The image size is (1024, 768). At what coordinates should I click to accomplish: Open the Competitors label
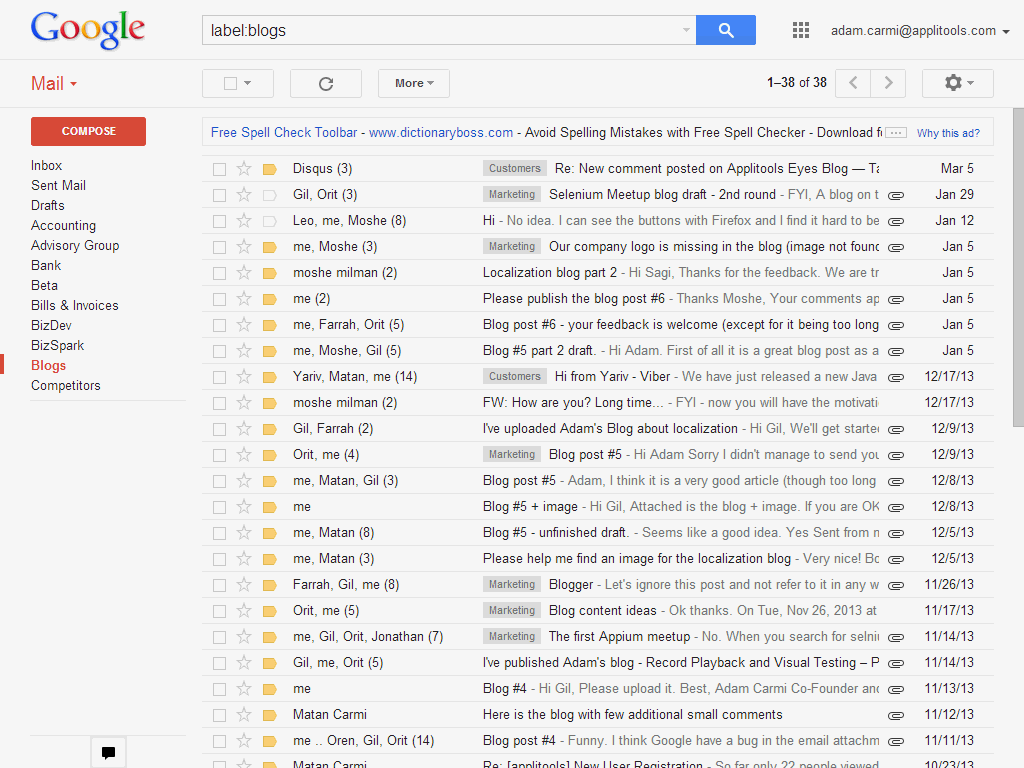click(x=65, y=385)
